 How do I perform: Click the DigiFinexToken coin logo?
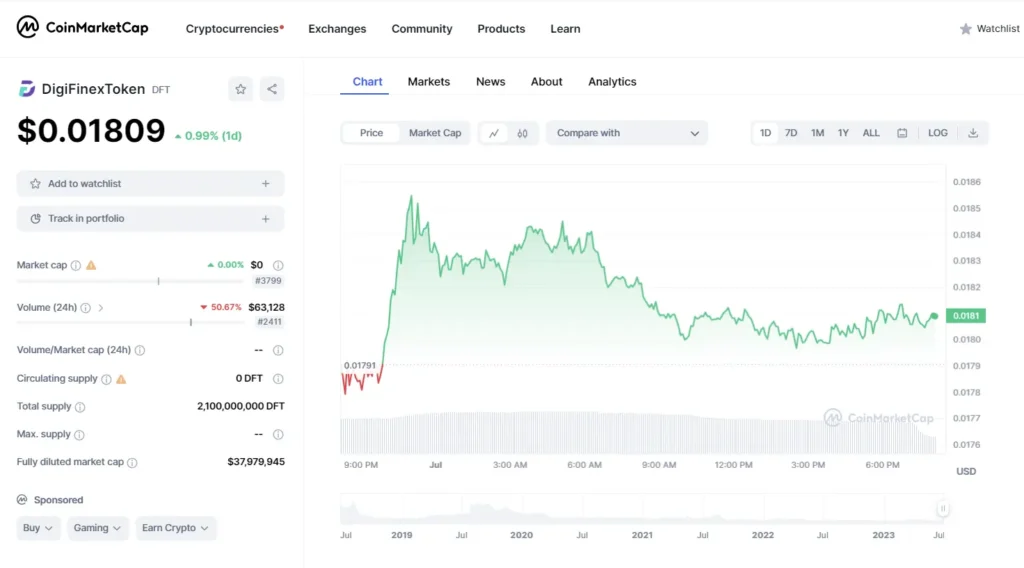click(27, 89)
